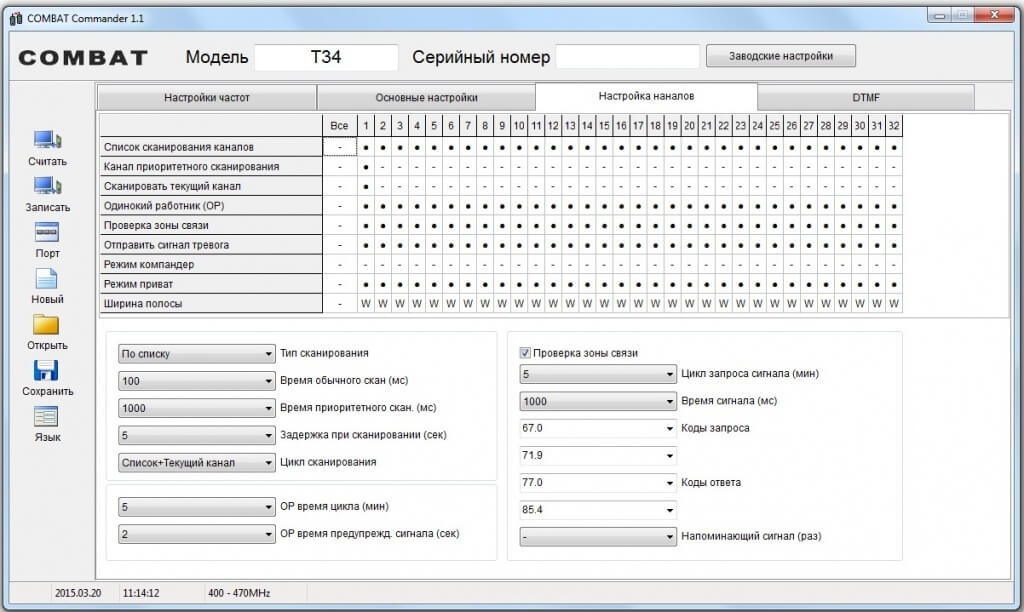Toggle channel 2 in Список сканирования каналов row

coord(383,147)
